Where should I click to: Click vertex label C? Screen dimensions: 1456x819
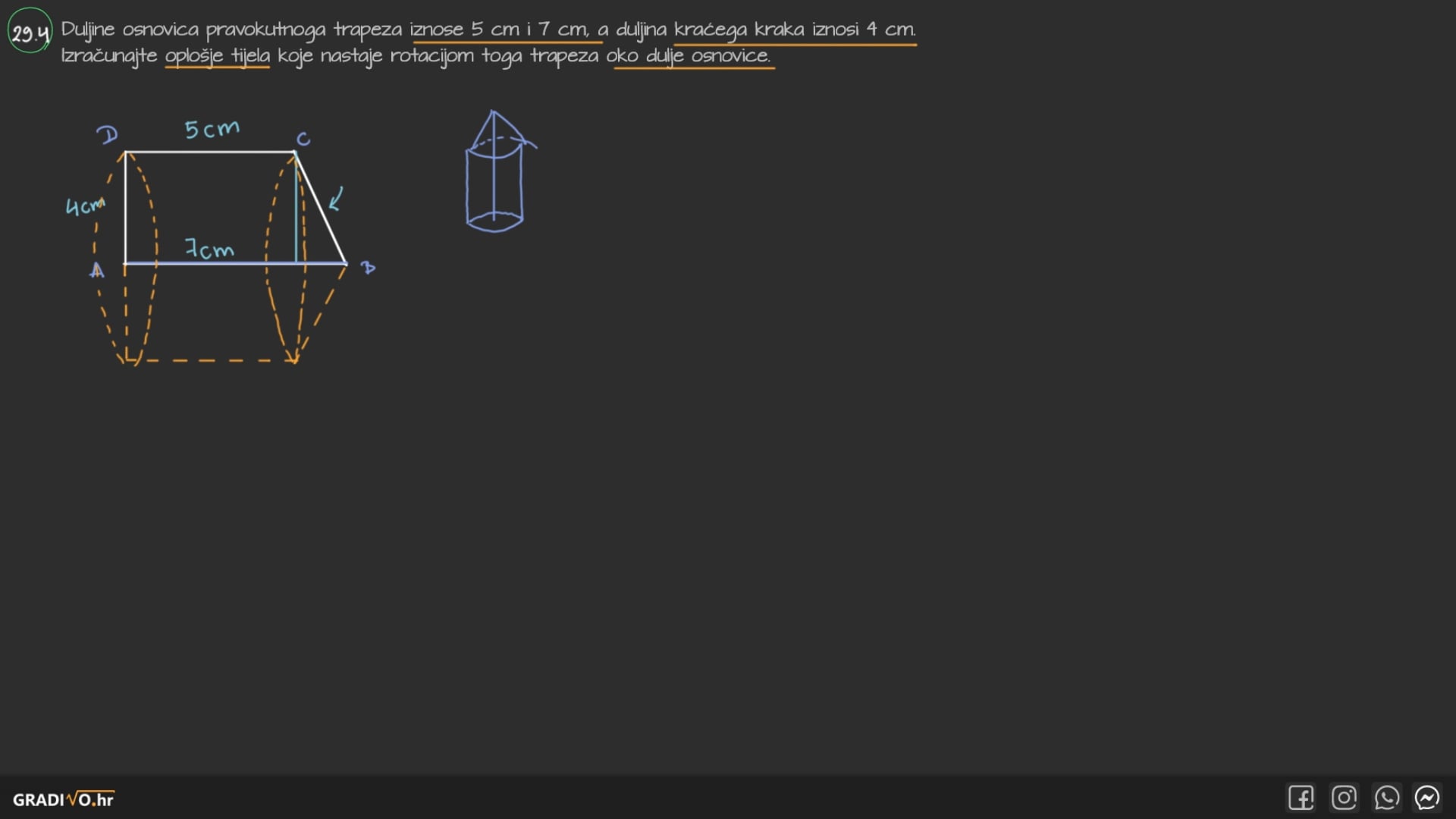point(303,139)
